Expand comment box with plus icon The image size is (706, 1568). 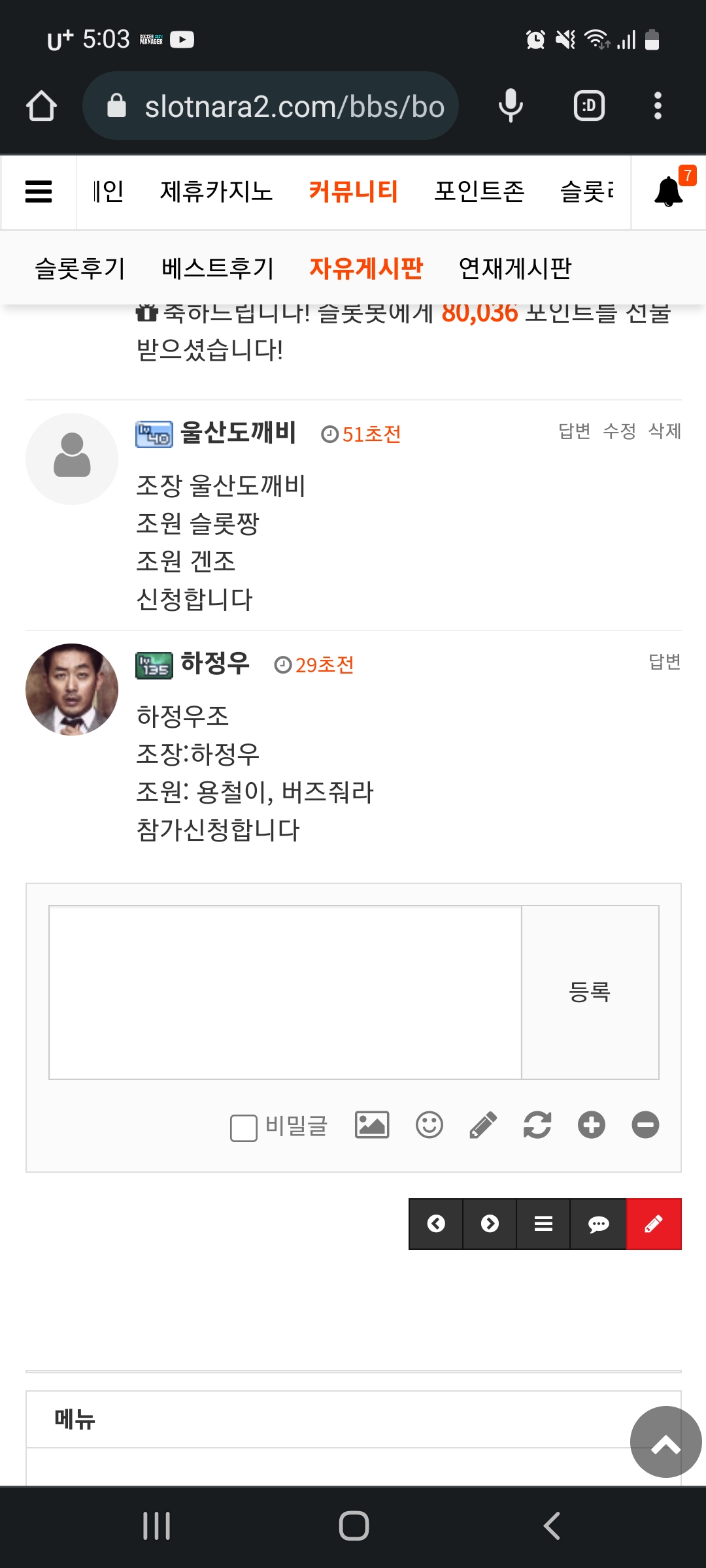tap(592, 1125)
